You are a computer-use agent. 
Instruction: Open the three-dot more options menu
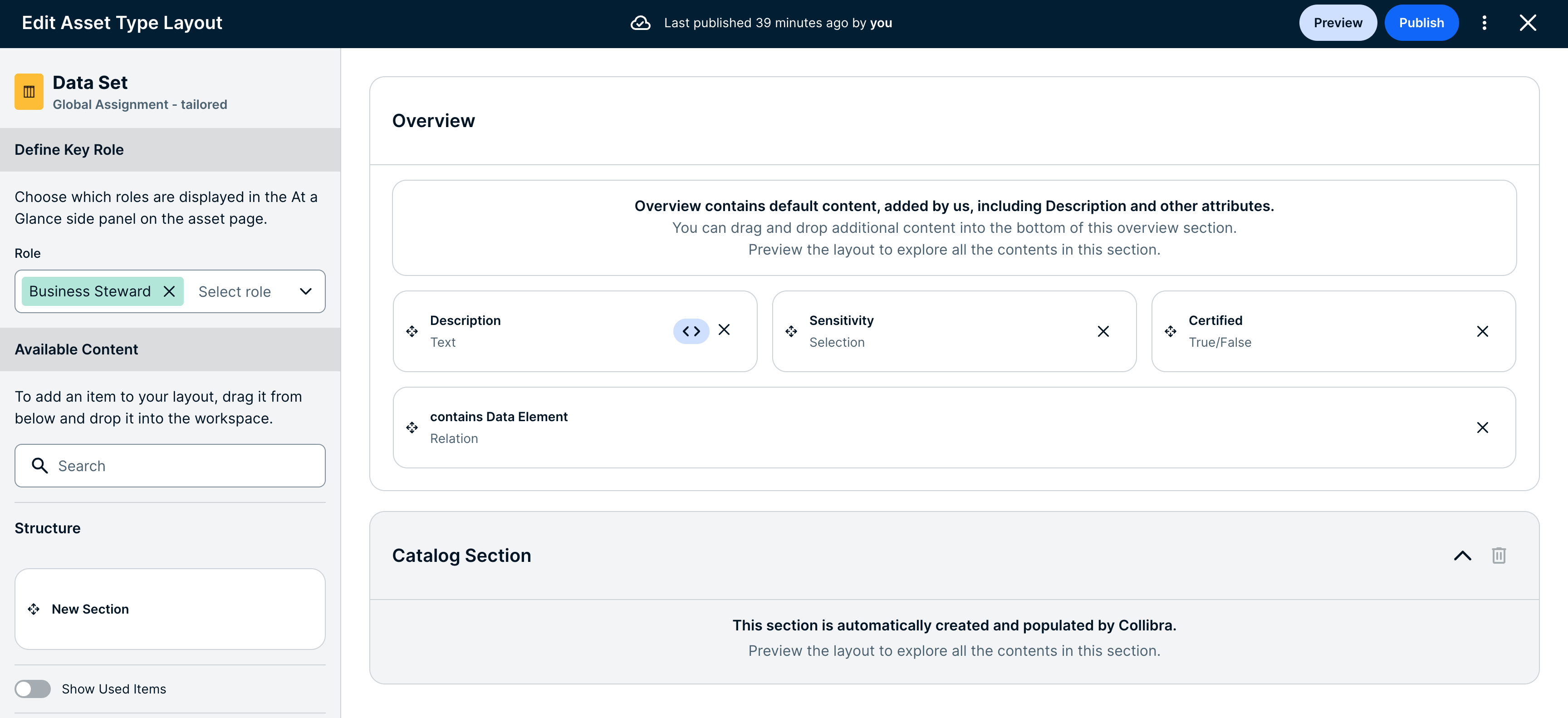pos(1484,23)
